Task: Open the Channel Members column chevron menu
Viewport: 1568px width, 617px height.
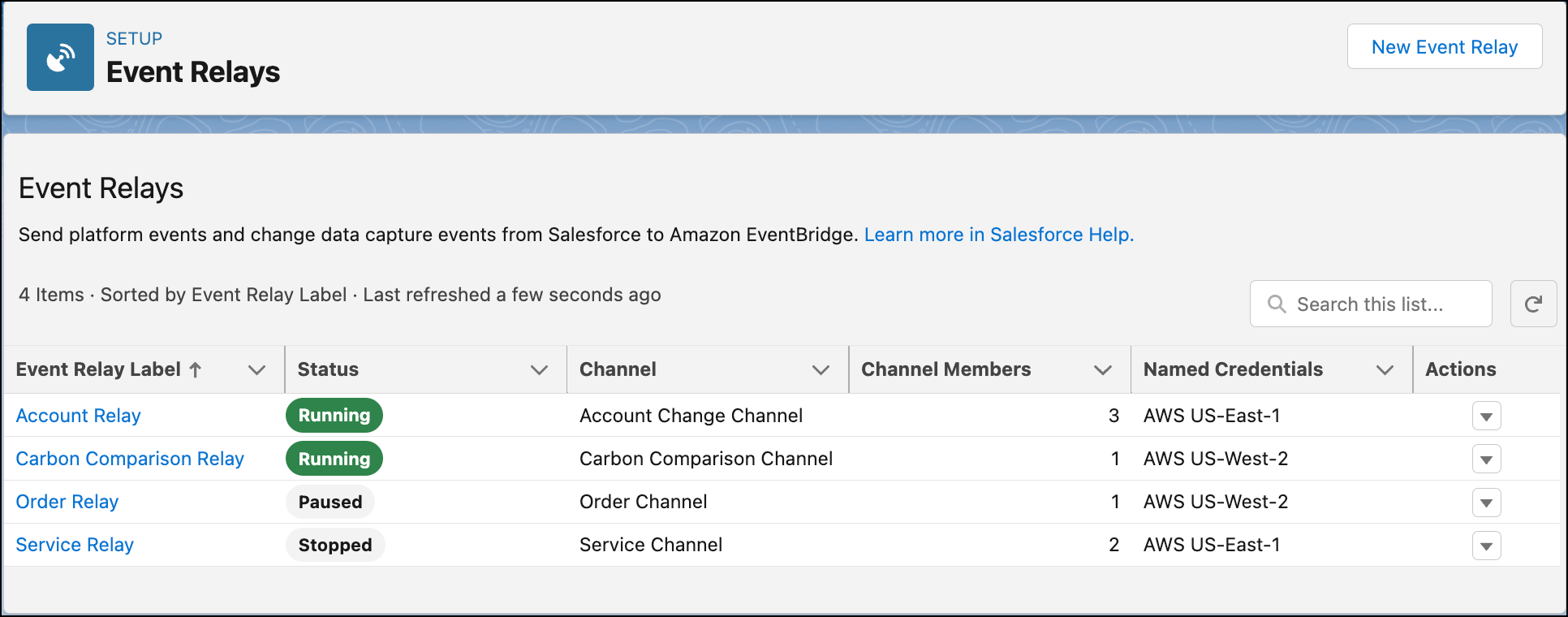Action: tap(1102, 370)
